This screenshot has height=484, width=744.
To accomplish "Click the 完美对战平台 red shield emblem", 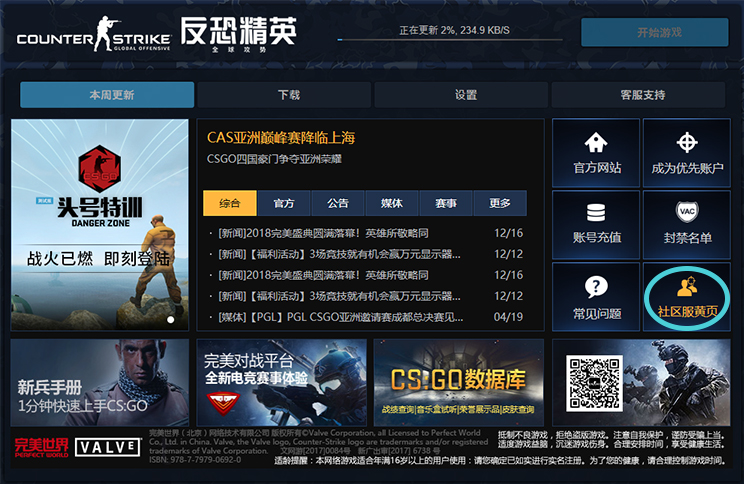I will pyautogui.click(x=223, y=403).
